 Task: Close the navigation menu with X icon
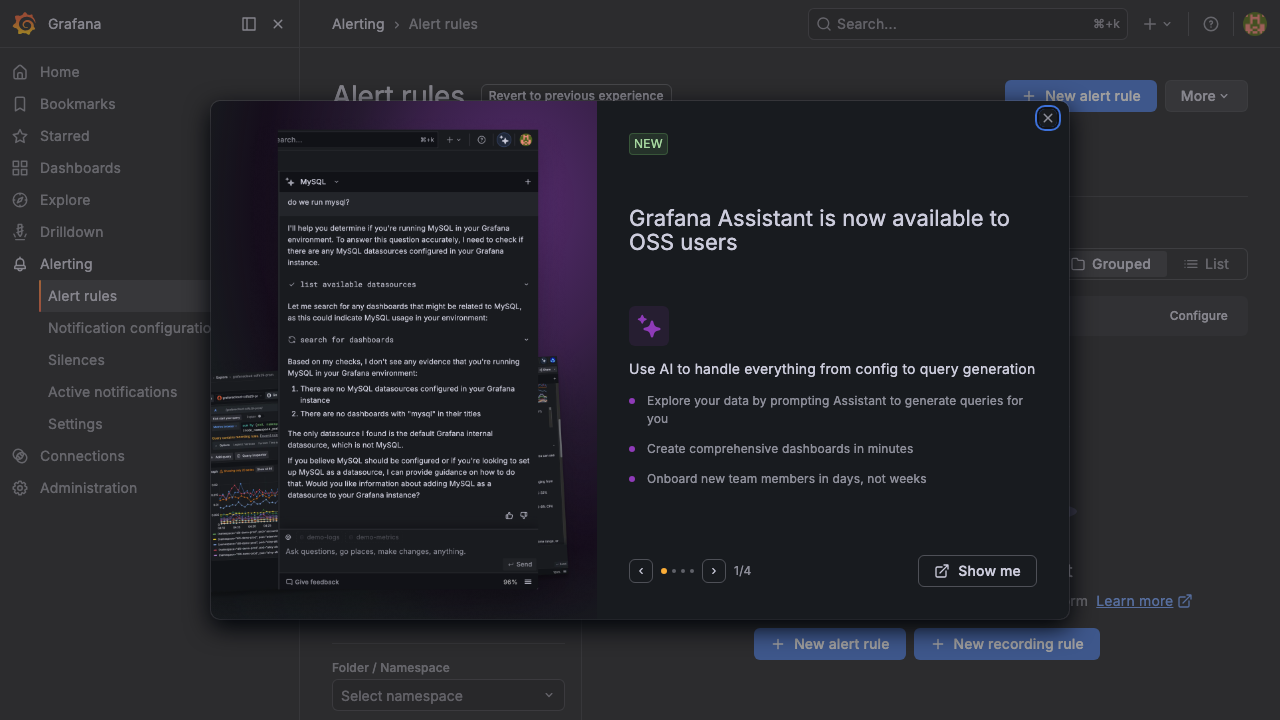coord(278,24)
